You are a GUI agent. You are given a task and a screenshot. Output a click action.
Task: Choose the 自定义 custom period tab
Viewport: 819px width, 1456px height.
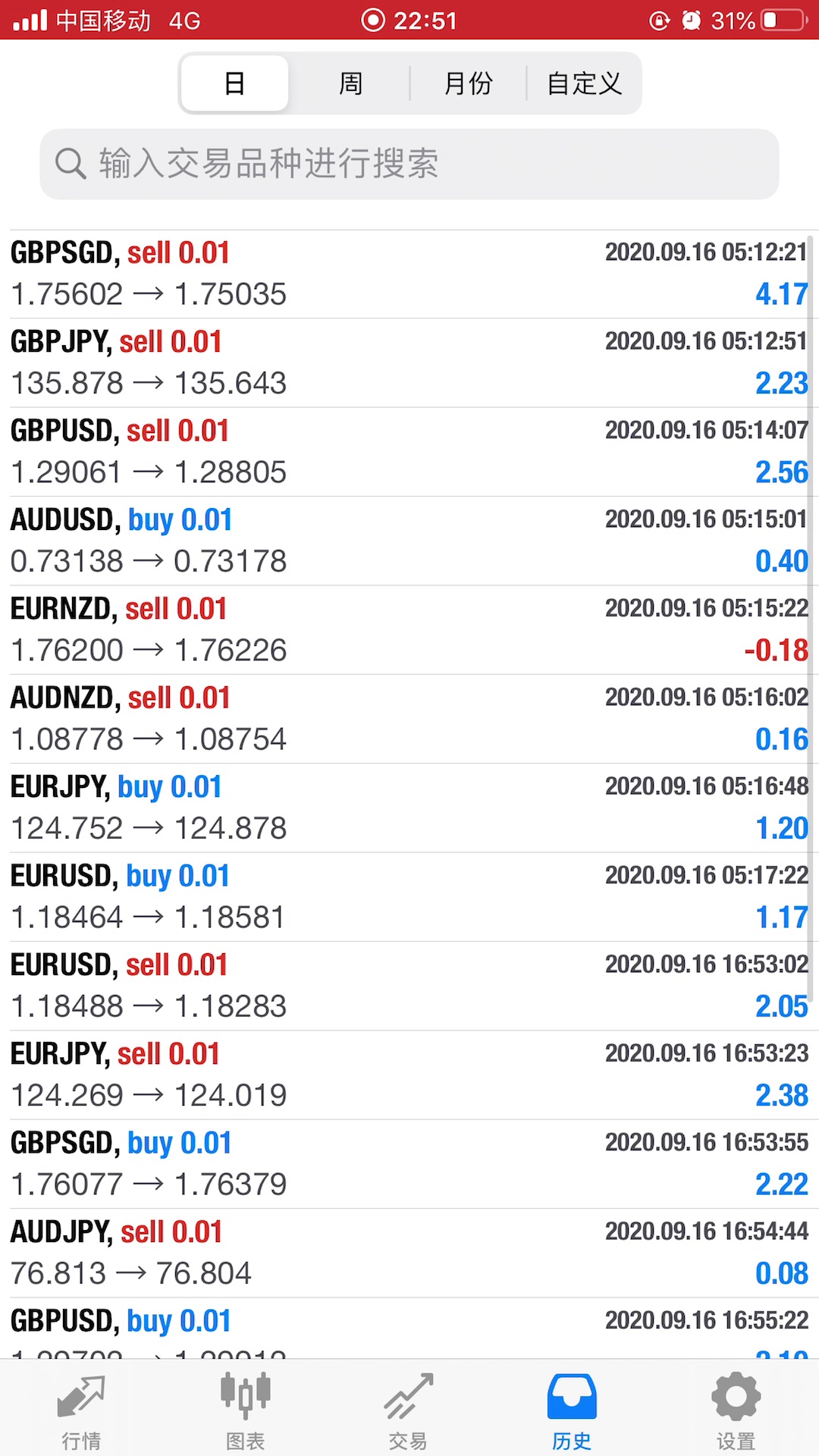pyautogui.click(x=584, y=83)
